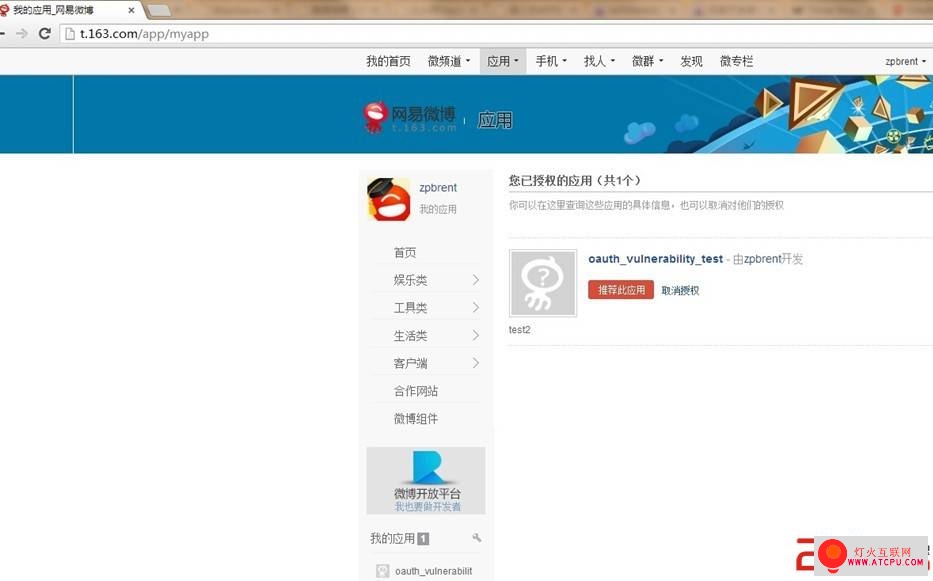Click the 我的应用 heading with count badge
The image size is (933, 581).
[x=399, y=539]
